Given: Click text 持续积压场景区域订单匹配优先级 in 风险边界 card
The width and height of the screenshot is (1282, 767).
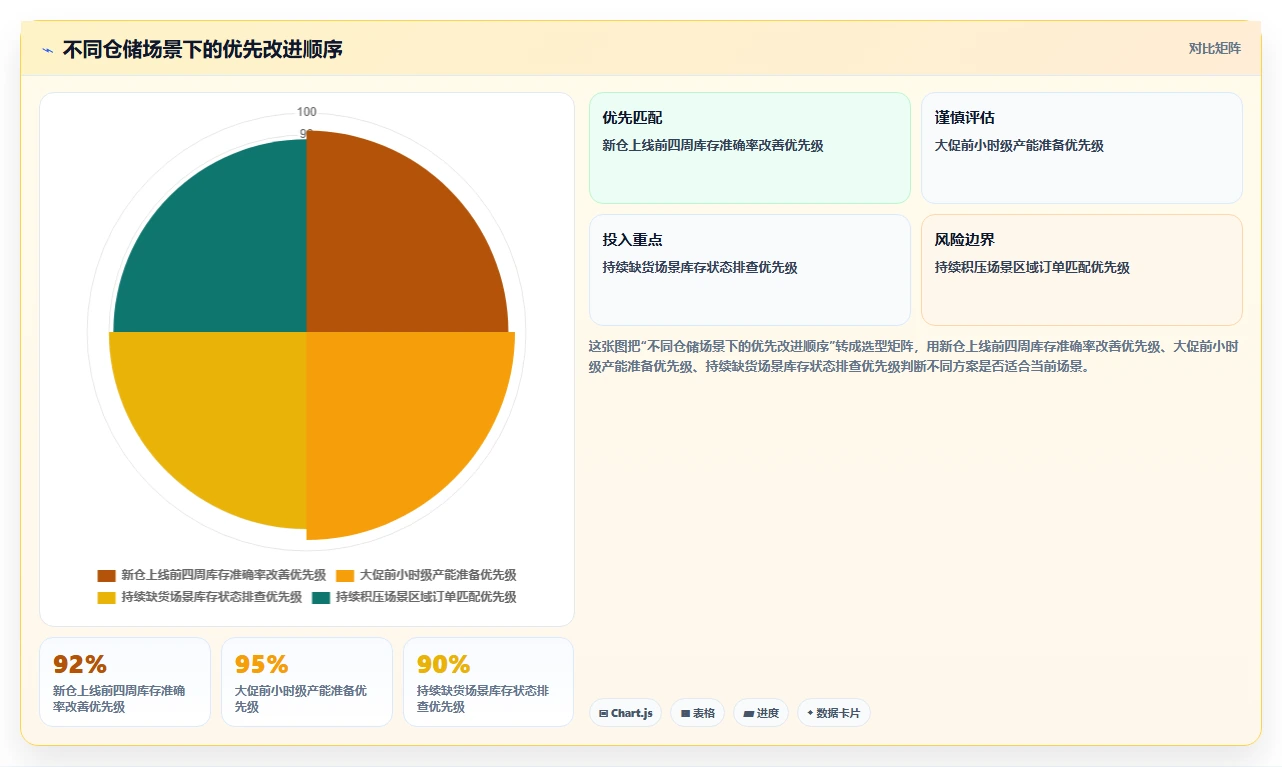Looking at the screenshot, I should click(x=1032, y=268).
